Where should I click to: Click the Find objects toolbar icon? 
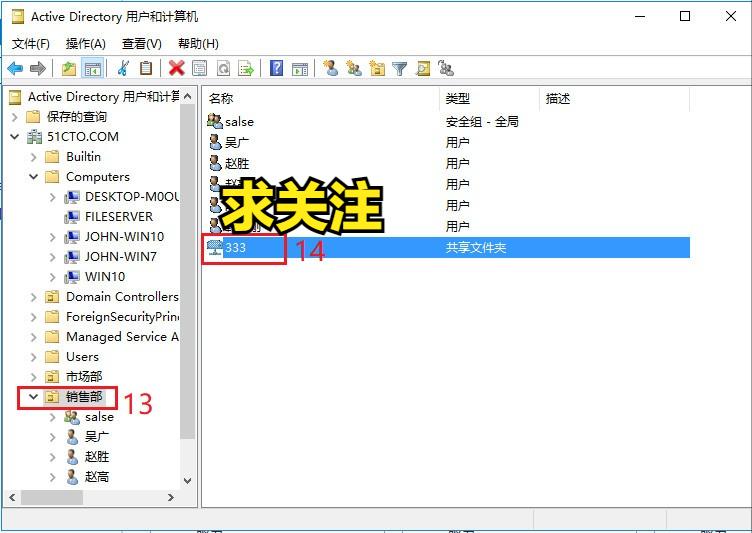[423, 69]
